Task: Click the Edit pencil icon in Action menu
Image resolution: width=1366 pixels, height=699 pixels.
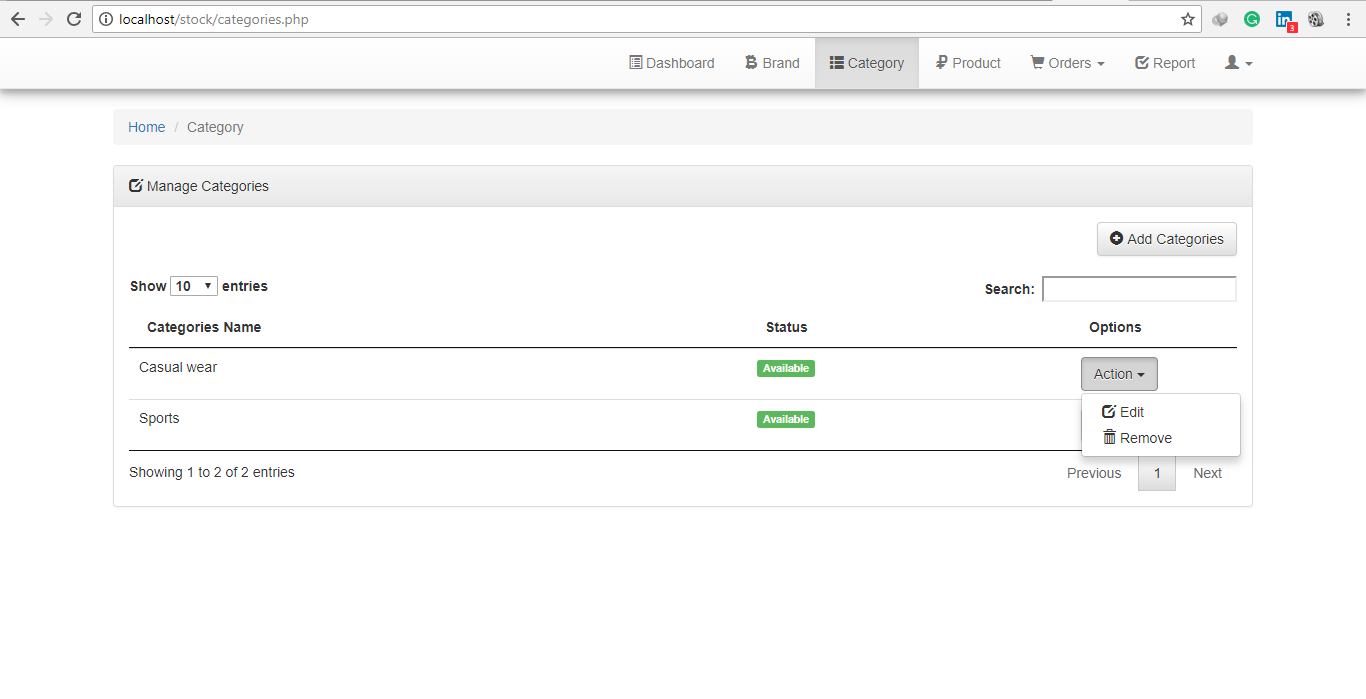Action: (1109, 410)
